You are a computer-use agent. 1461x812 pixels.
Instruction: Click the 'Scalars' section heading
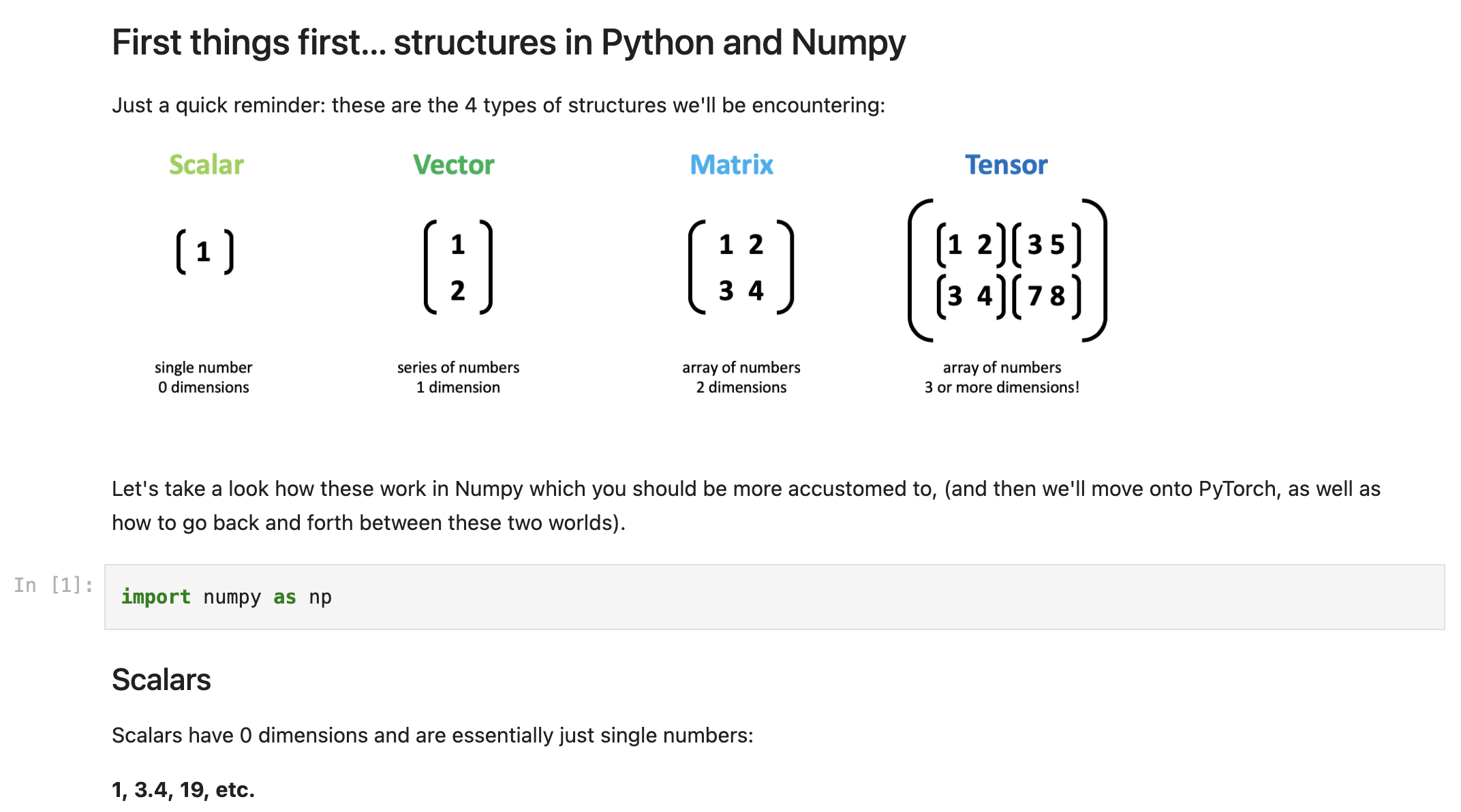162,680
